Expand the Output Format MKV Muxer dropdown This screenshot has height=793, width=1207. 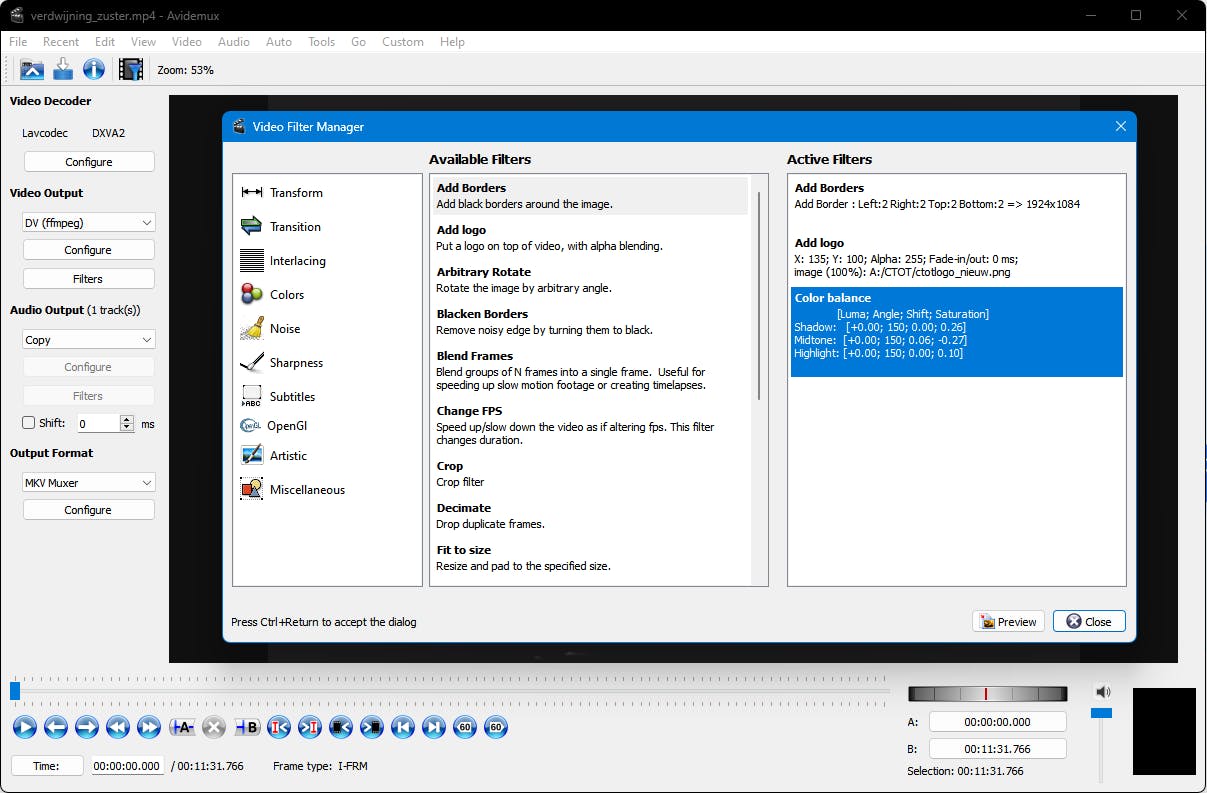tap(88, 483)
